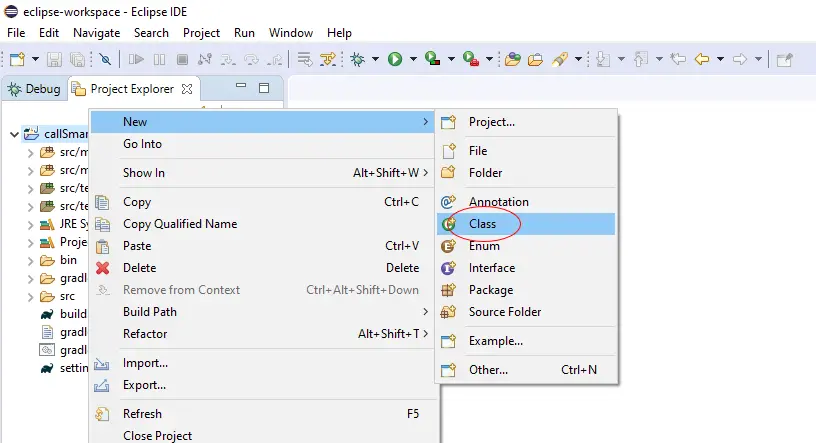Click the Pin Editor toolbar icon
Image resolution: width=816 pixels, height=443 pixels.
click(x=784, y=59)
